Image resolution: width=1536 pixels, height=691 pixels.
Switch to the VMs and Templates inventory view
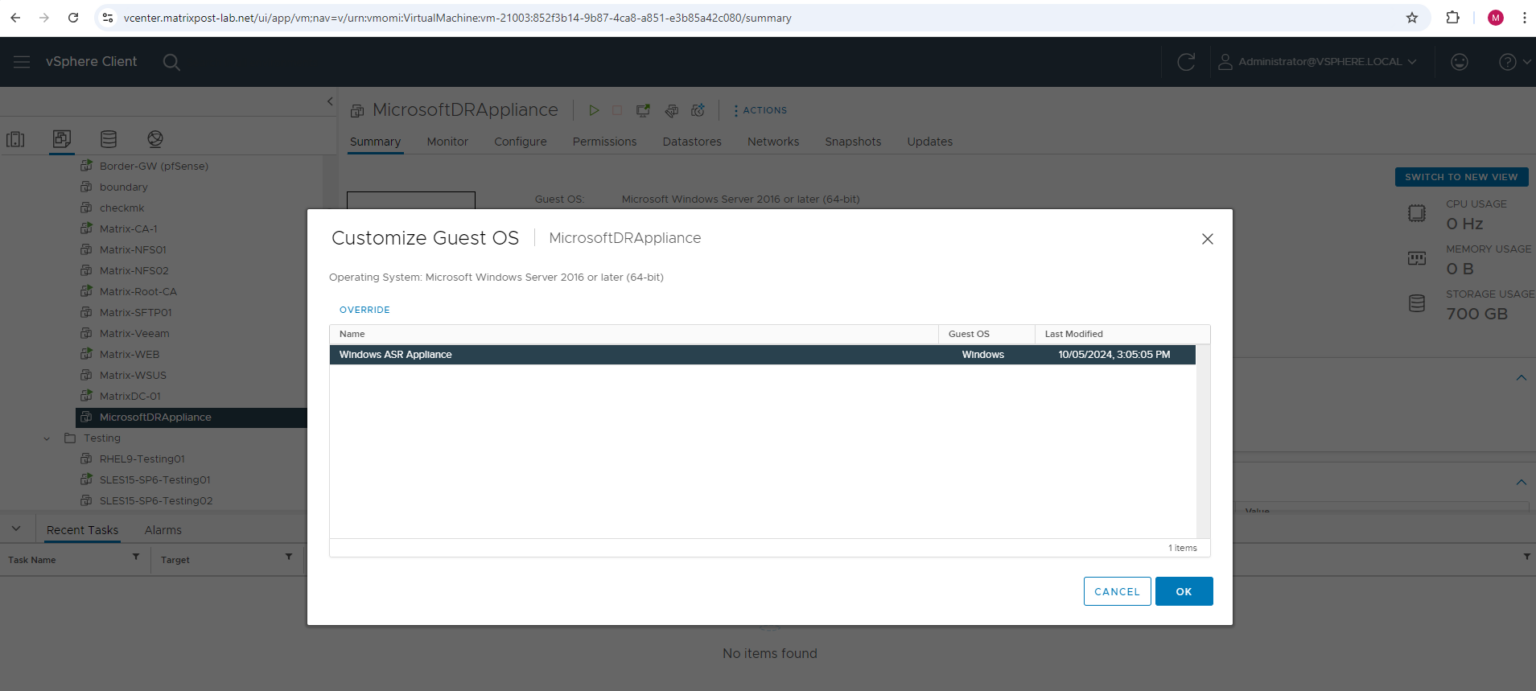[61, 139]
